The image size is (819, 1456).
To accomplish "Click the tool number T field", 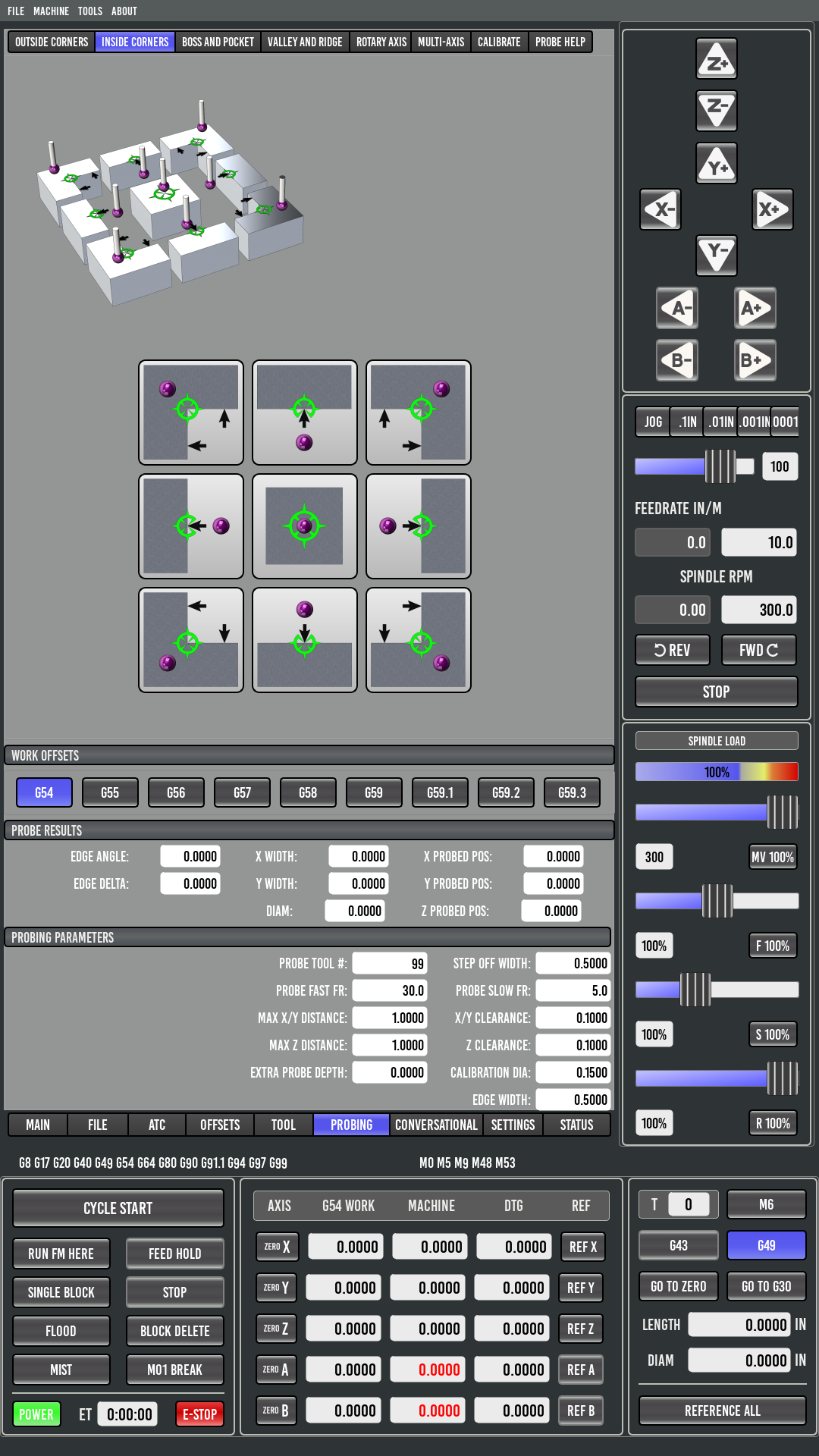I will (689, 1204).
